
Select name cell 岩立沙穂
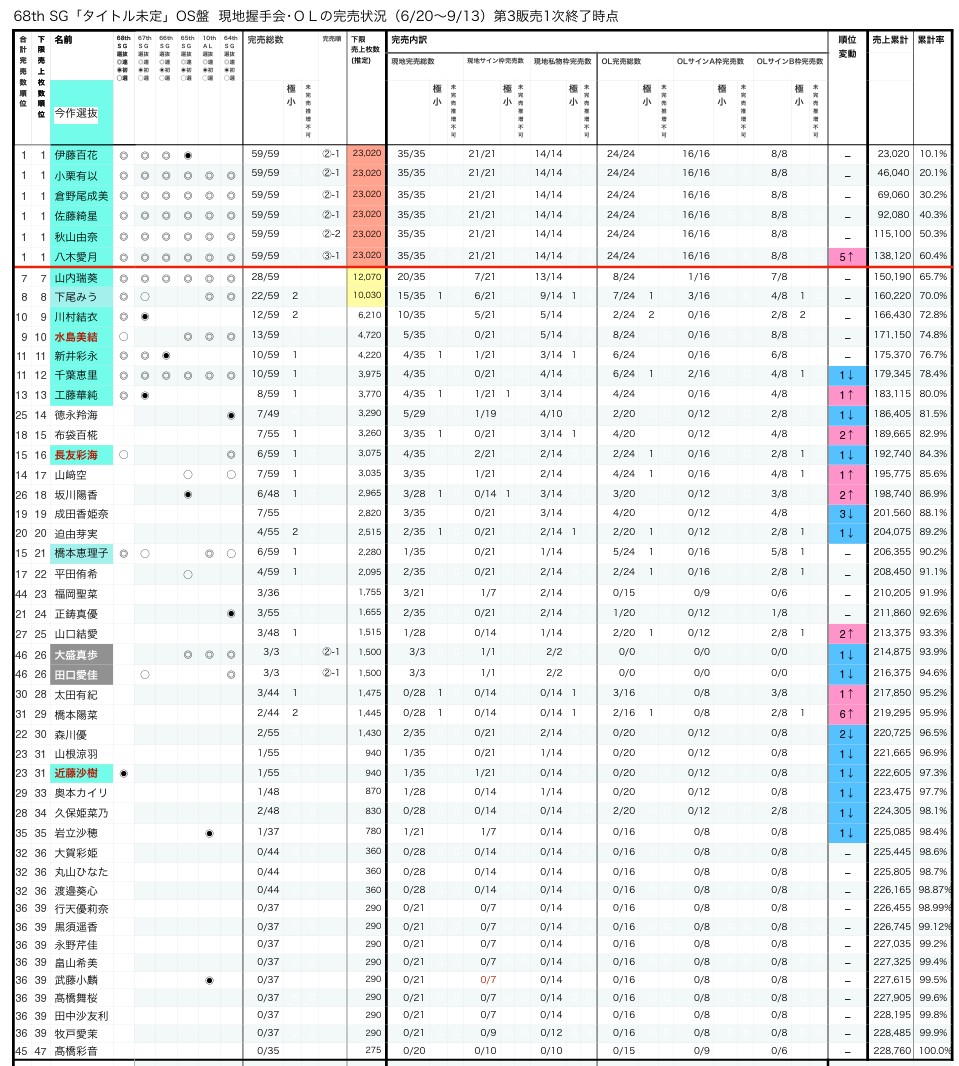tap(82, 833)
